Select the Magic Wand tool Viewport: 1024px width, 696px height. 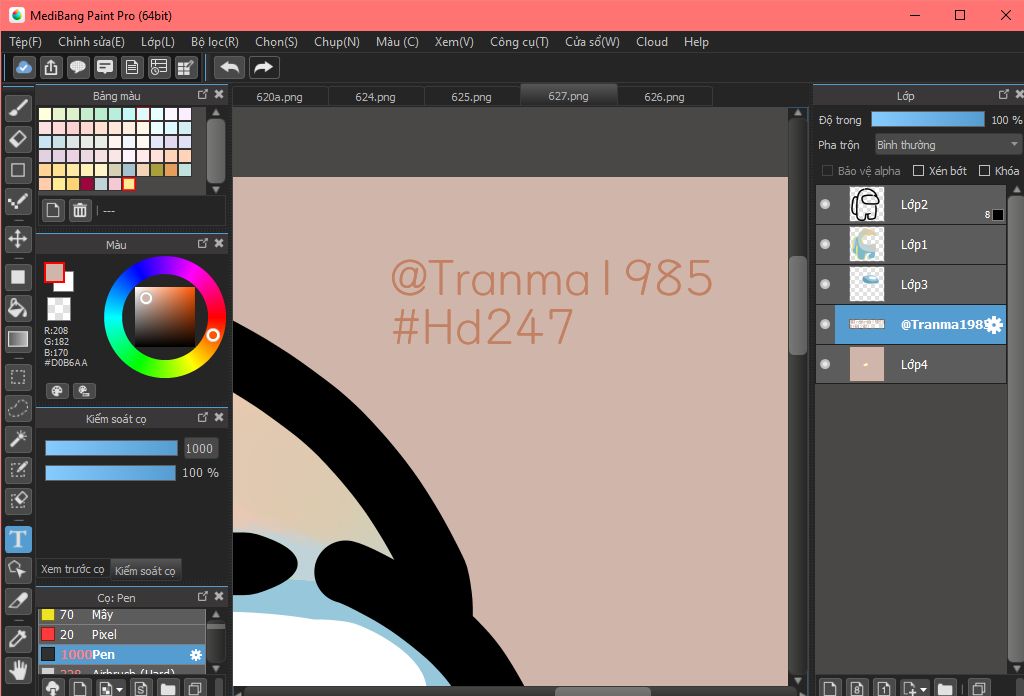[18, 439]
